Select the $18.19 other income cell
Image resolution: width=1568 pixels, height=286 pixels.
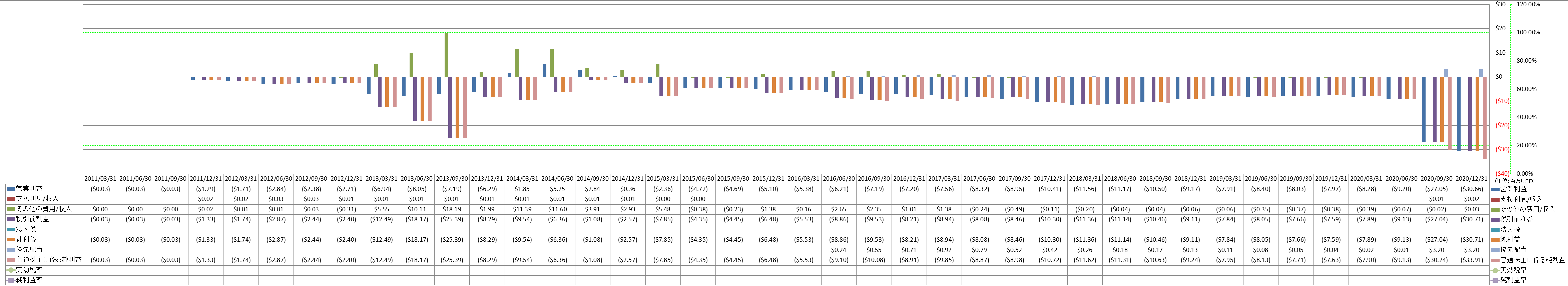tap(452, 209)
